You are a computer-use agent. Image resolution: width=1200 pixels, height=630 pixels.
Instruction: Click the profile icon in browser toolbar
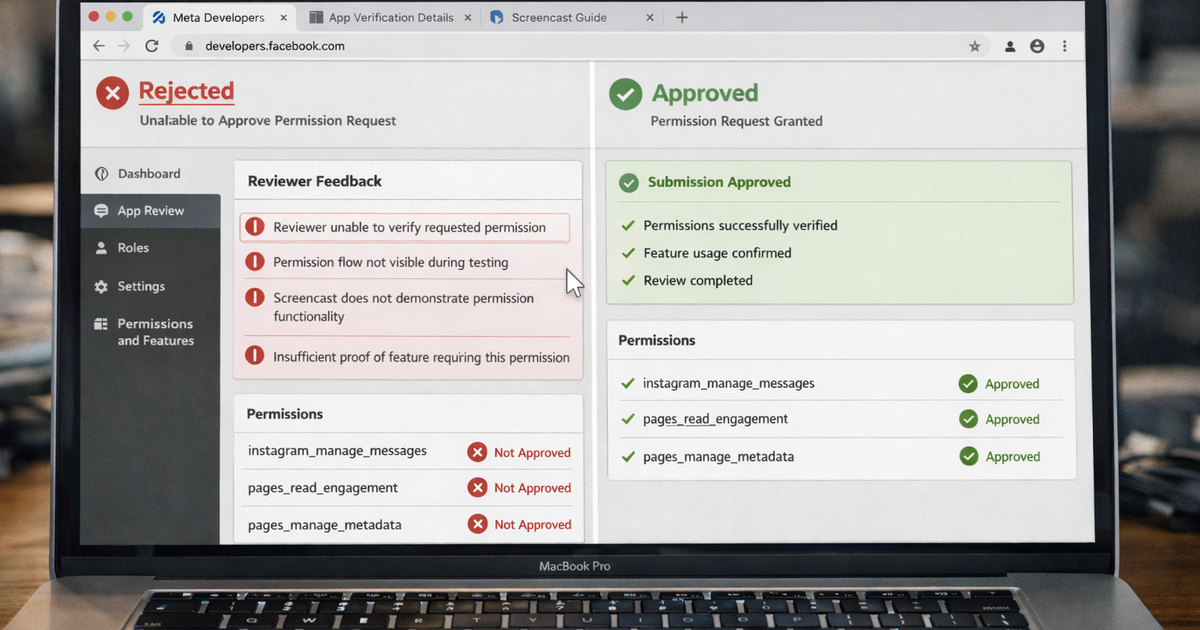[1037, 46]
